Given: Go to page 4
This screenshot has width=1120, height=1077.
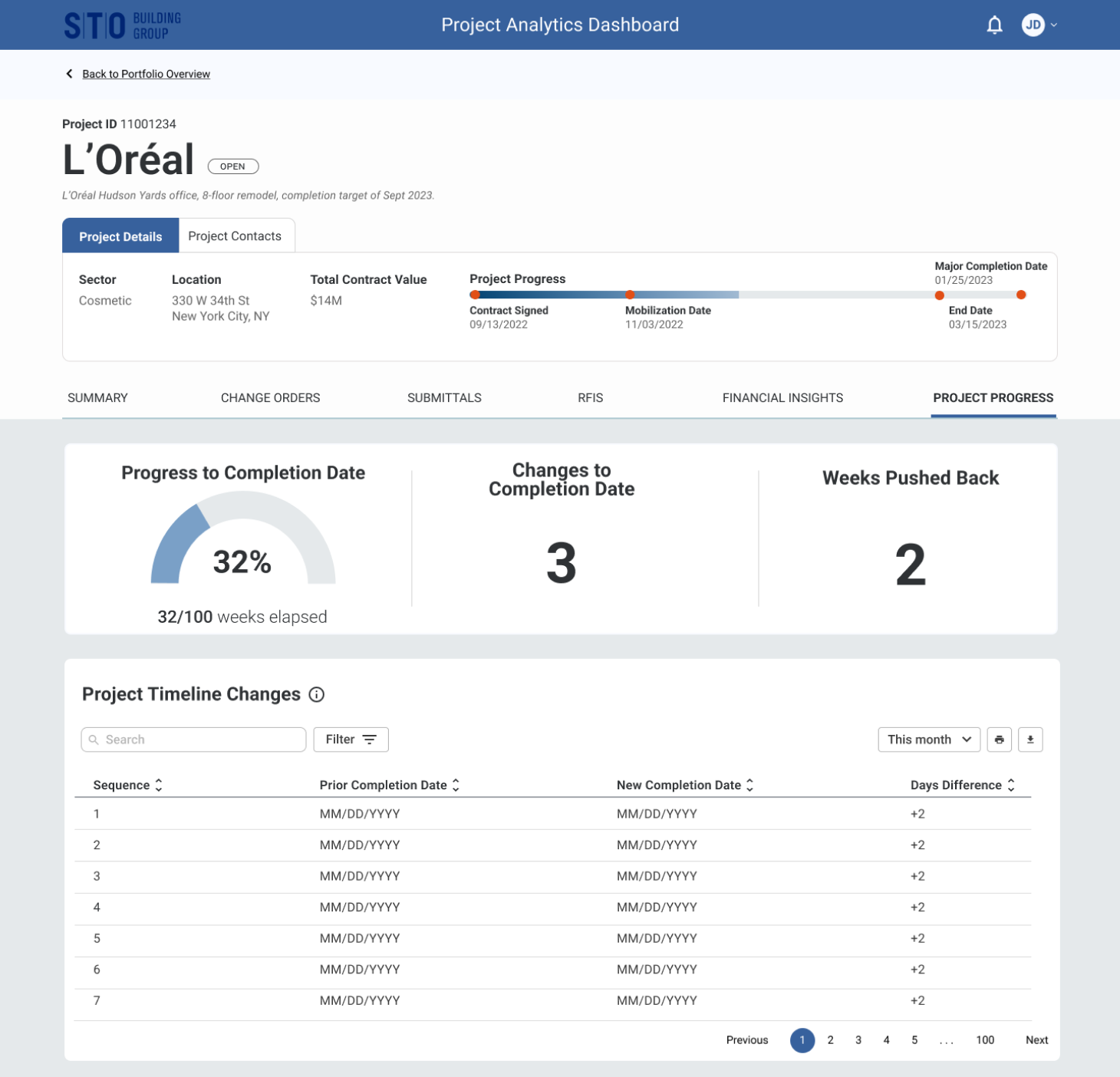Looking at the screenshot, I should 886,1040.
